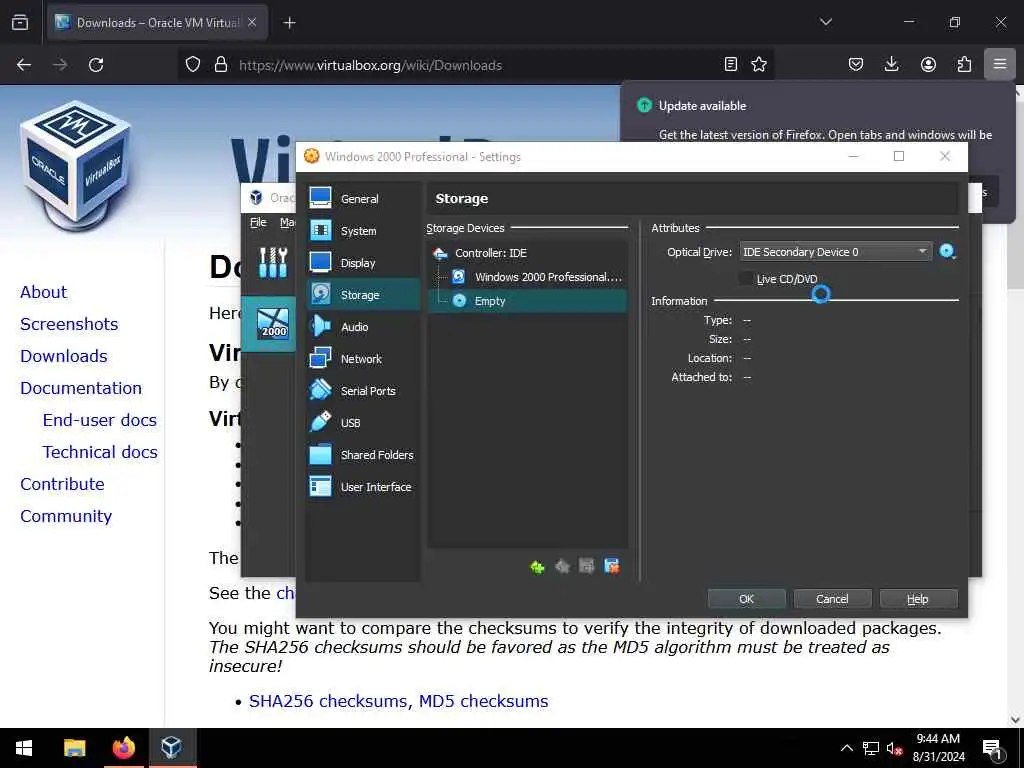This screenshot has height=768, width=1024.
Task: Select Windows 2000 VM in Manager list
Action: coord(268,324)
